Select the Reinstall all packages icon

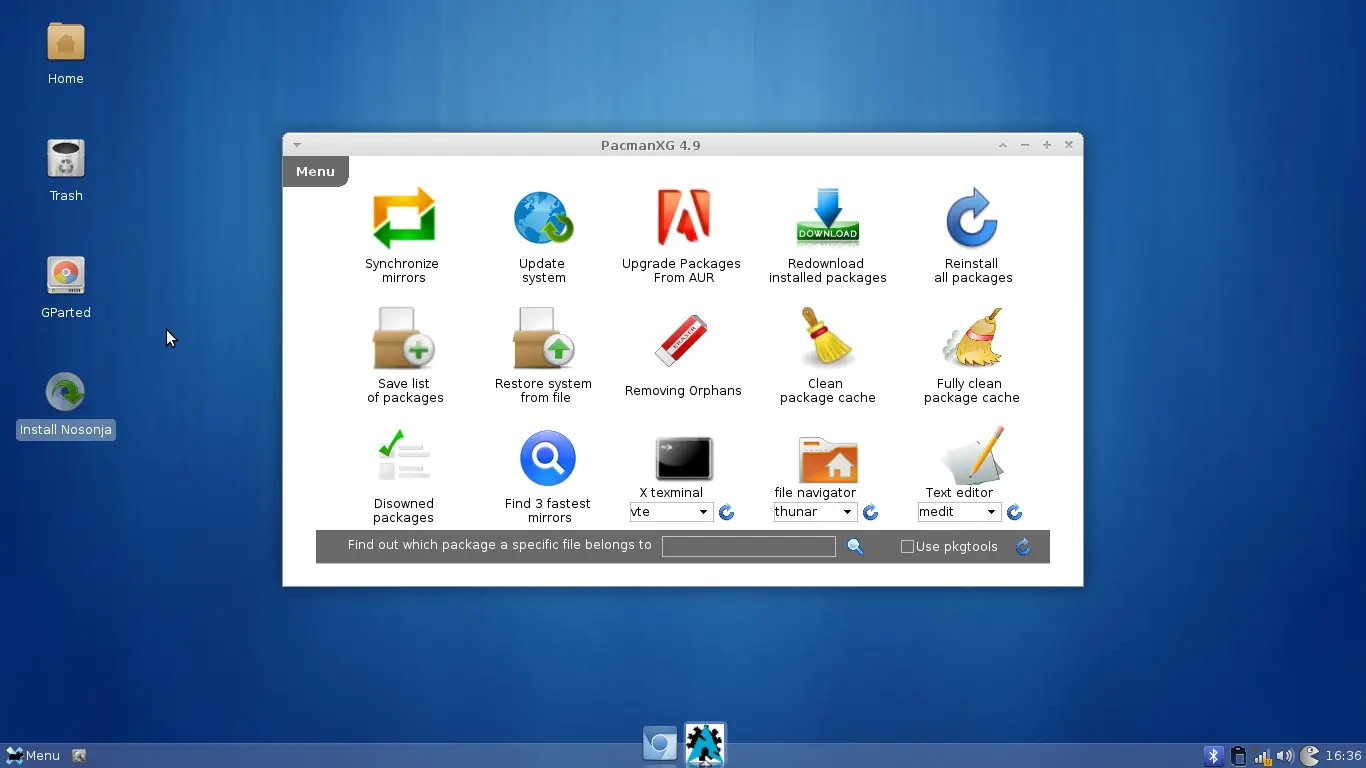click(x=971, y=218)
